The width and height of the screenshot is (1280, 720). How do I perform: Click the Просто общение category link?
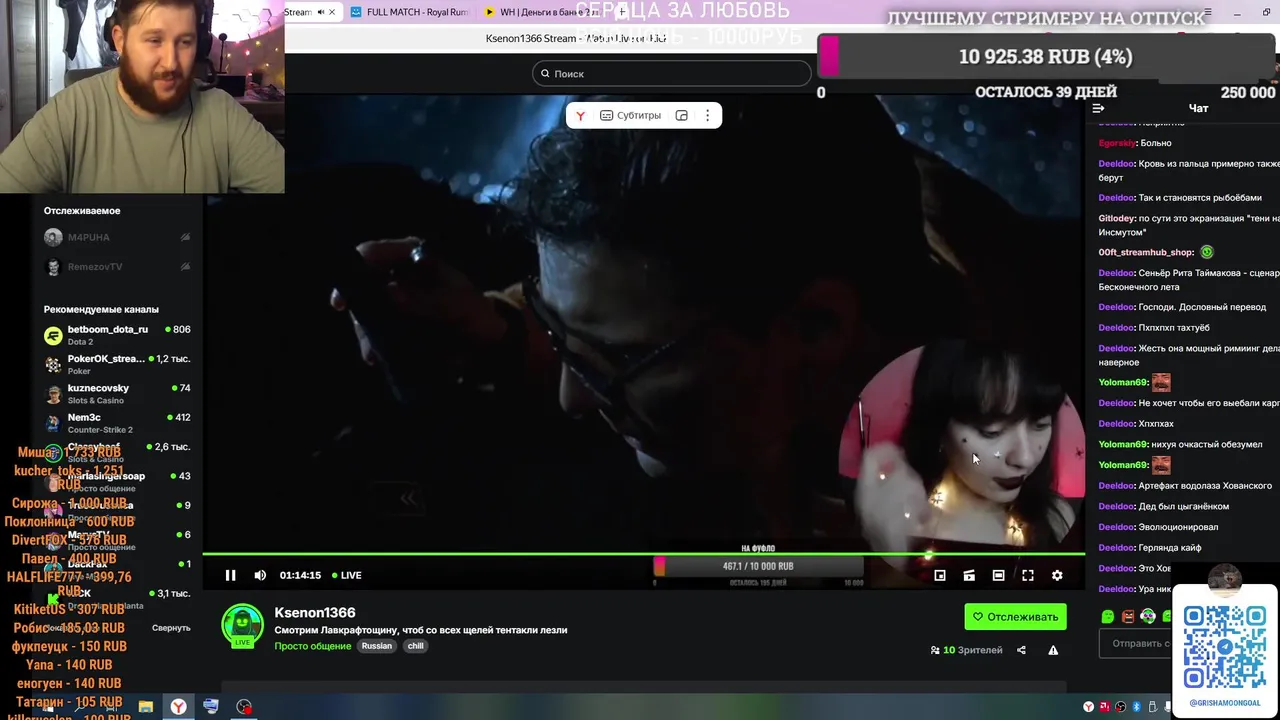[313, 646]
